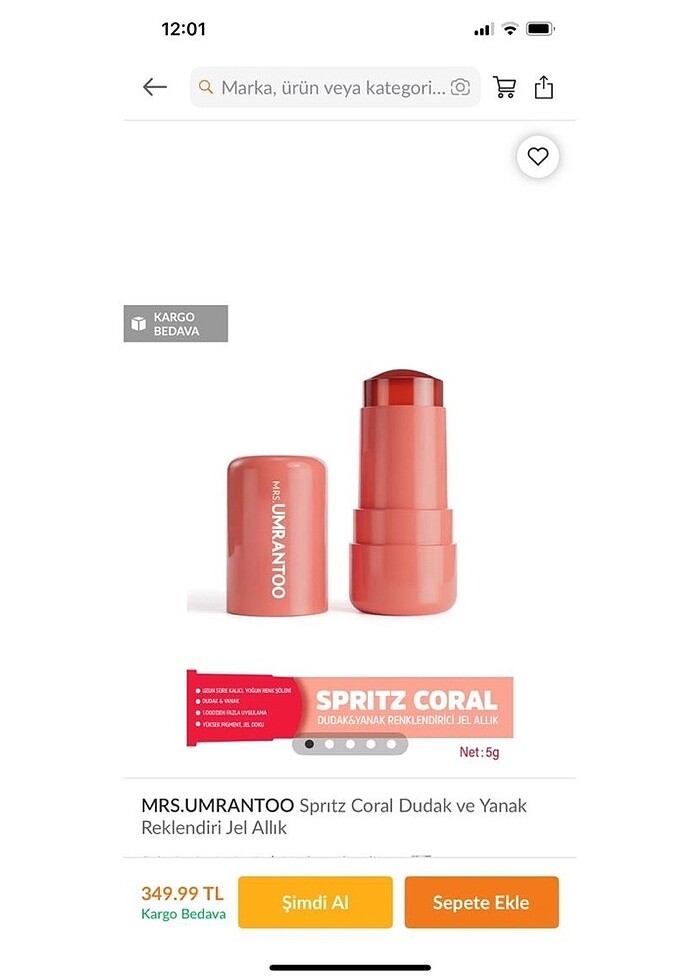Add product to favorites with heart icon
The height and width of the screenshot is (980, 700).
(538, 156)
